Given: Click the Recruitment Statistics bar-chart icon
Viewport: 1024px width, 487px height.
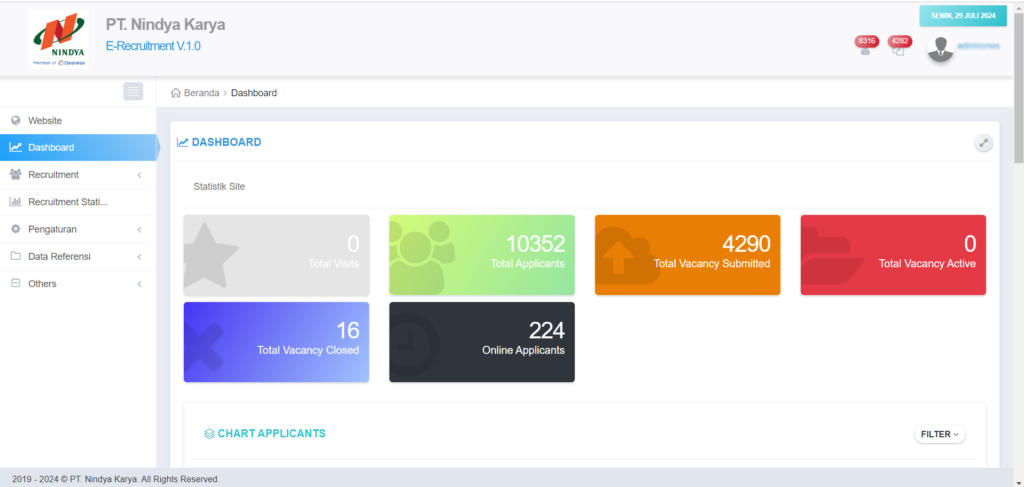Looking at the screenshot, I should [15, 202].
